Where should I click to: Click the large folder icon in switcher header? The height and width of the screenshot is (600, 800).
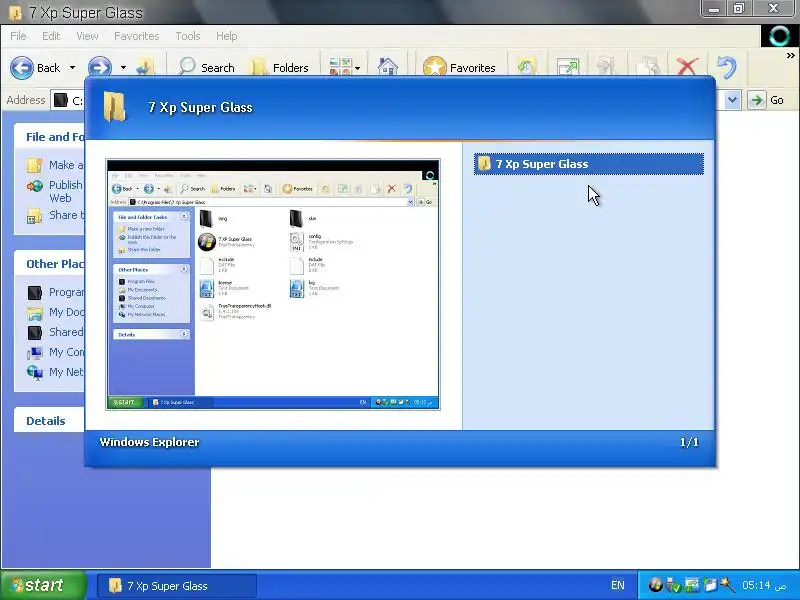coord(114,107)
